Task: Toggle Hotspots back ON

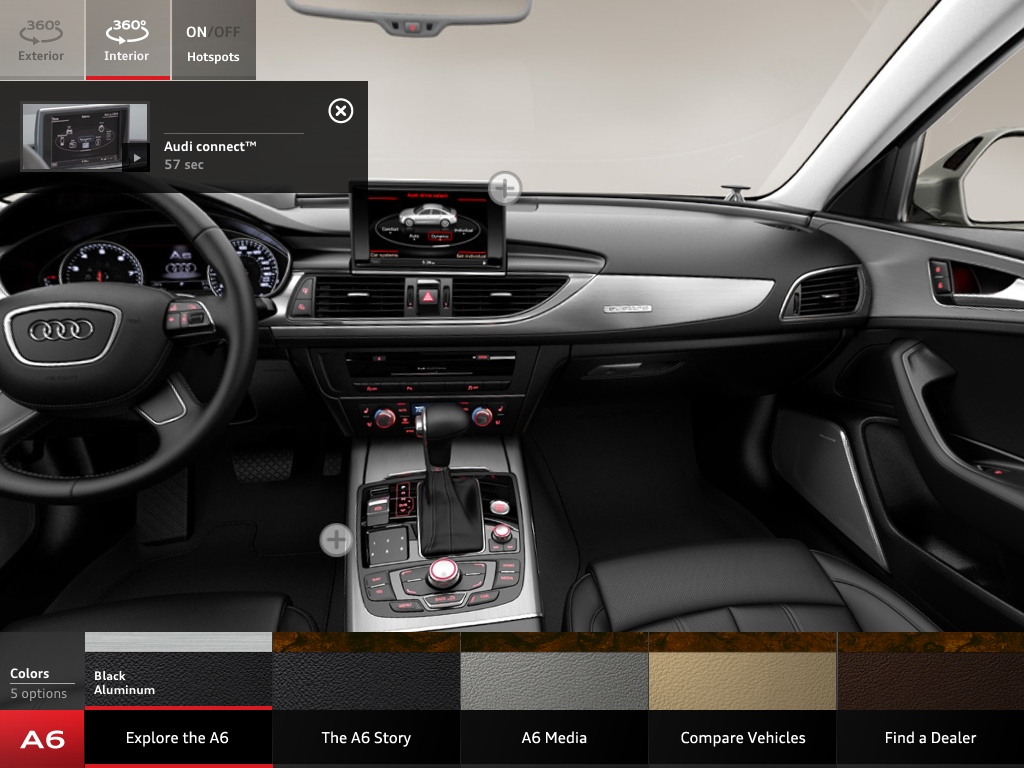Action: 196,31
